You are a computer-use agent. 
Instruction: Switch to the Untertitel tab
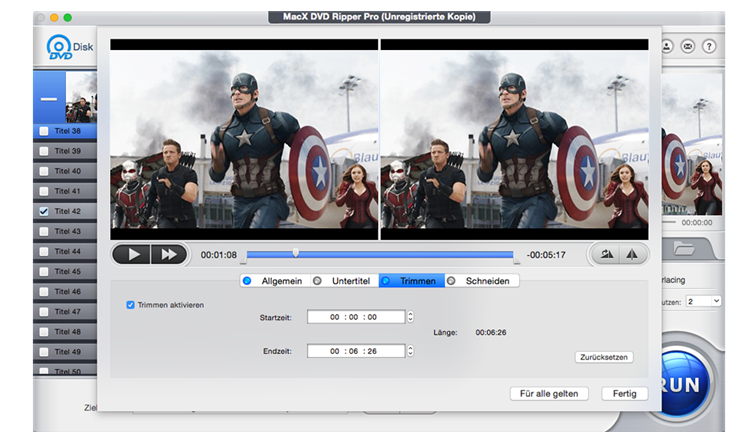(x=344, y=281)
